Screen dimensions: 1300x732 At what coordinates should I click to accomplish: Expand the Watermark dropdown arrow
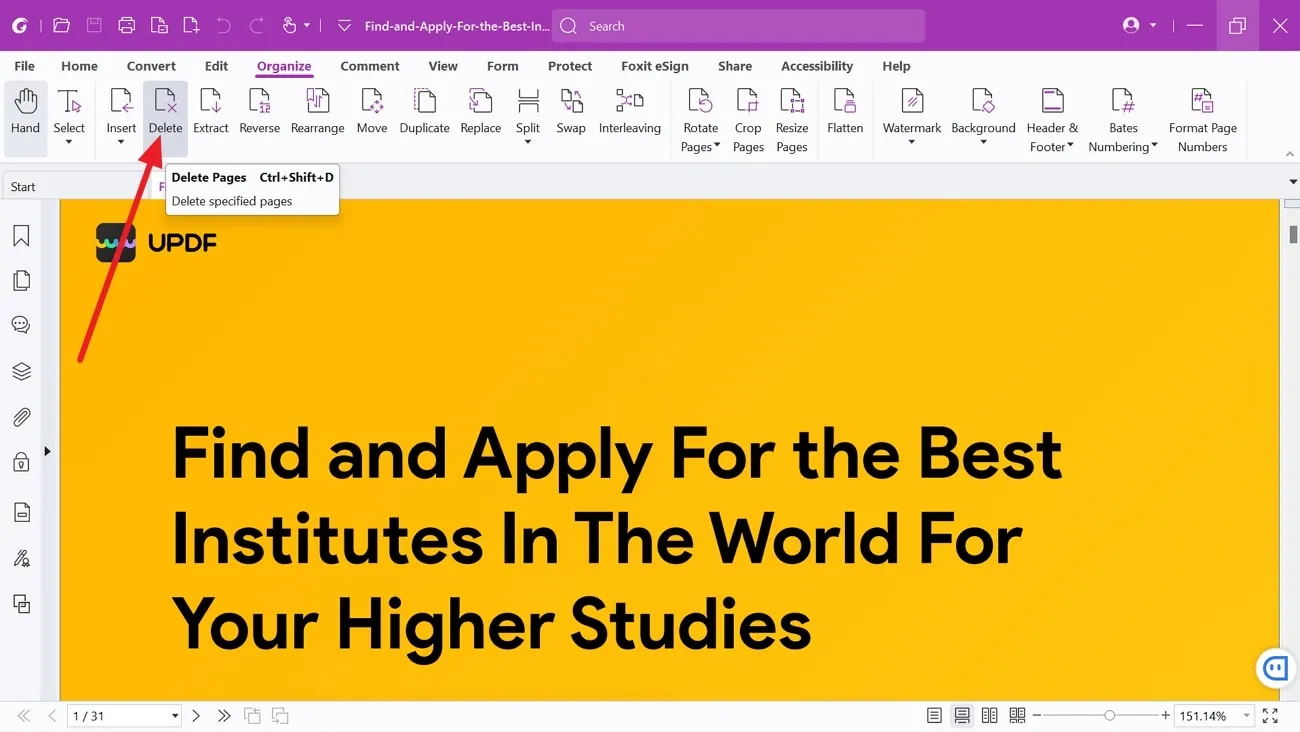pyautogui.click(x=911, y=143)
